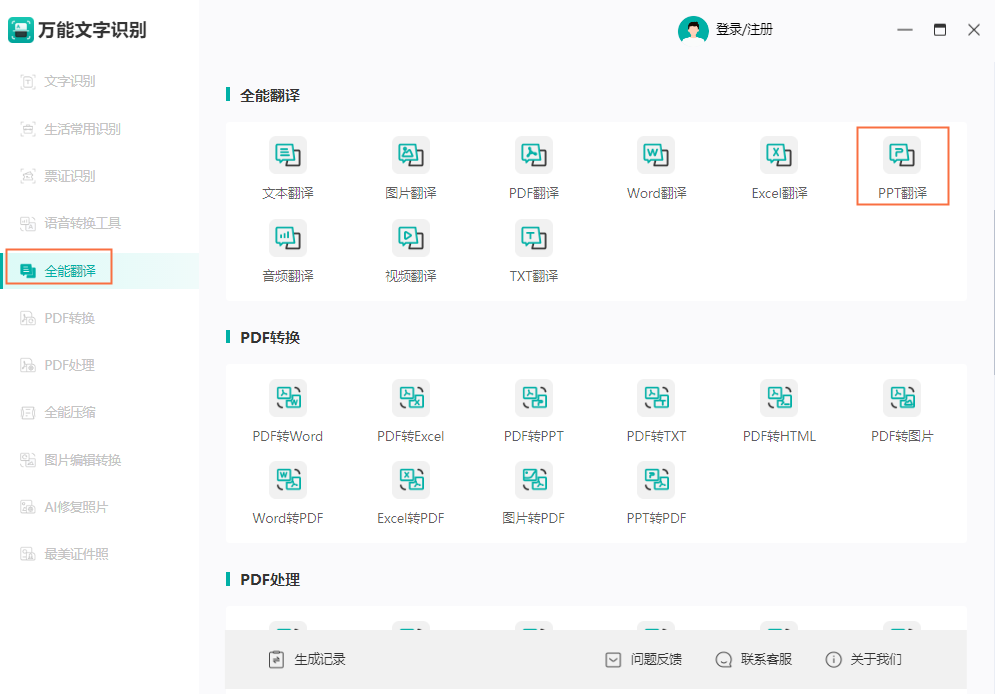
Task: Launch the PDF转TXT converter icon
Action: 656,398
